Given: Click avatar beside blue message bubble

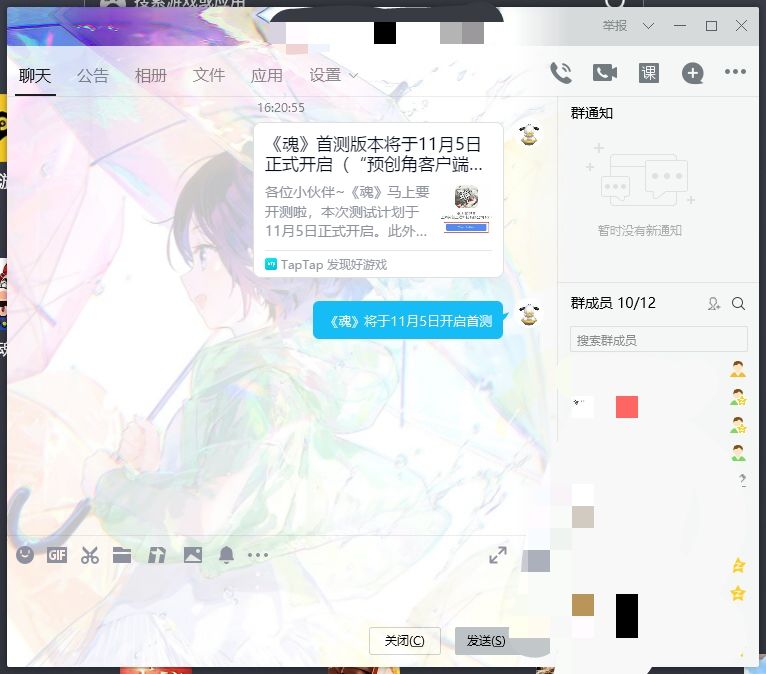Looking at the screenshot, I should (x=529, y=315).
